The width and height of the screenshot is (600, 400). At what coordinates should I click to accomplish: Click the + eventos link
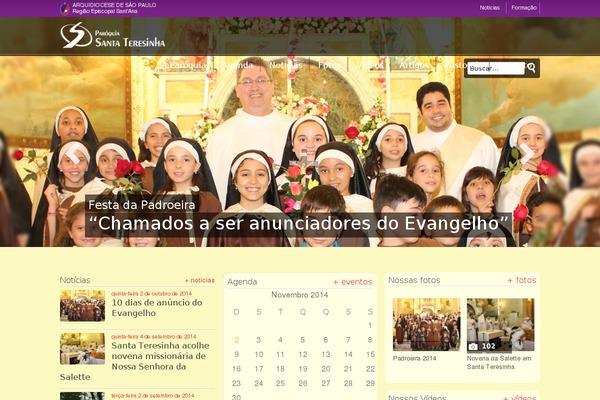click(352, 282)
